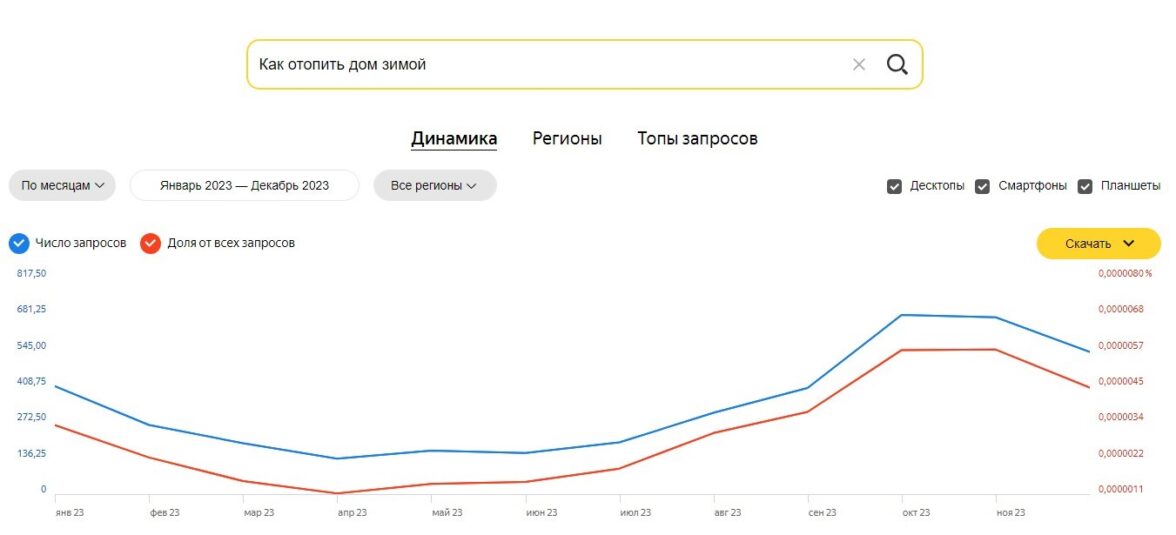1176x535 pixels.
Task: Open the По месяцам period dropdown
Action: (x=62, y=186)
